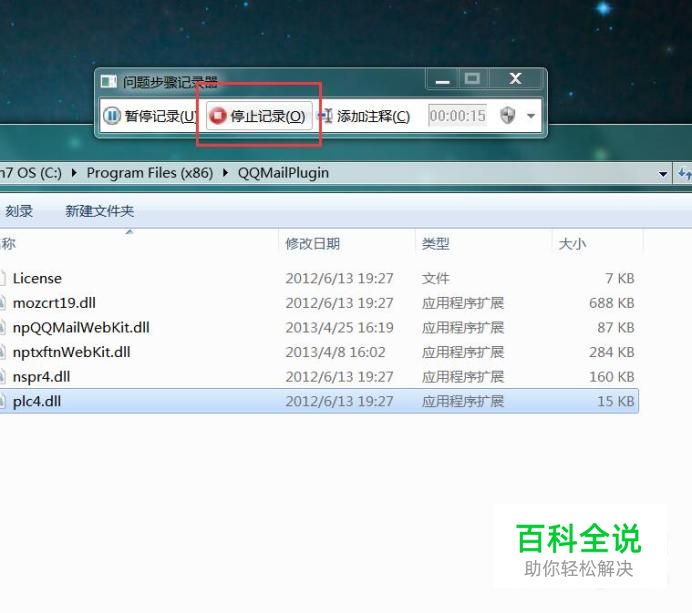Click the 暂停记录 pause button
Screen dimensions: 692x613
pyautogui.click(x=151, y=116)
